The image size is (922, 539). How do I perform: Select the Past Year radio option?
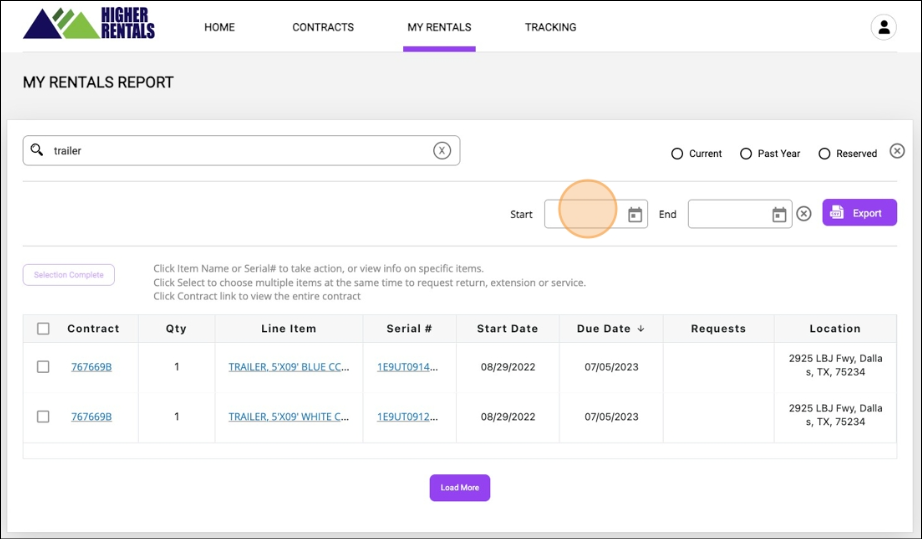pos(746,154)
